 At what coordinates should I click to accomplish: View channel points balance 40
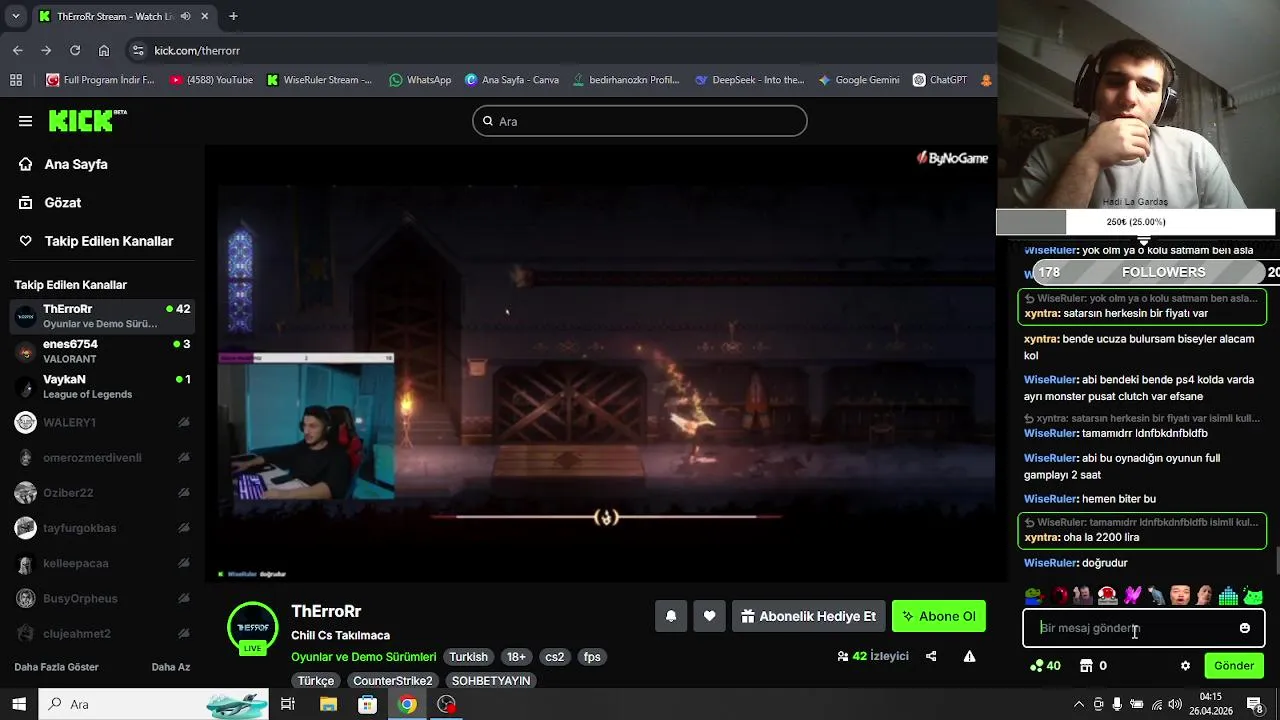1045,666
